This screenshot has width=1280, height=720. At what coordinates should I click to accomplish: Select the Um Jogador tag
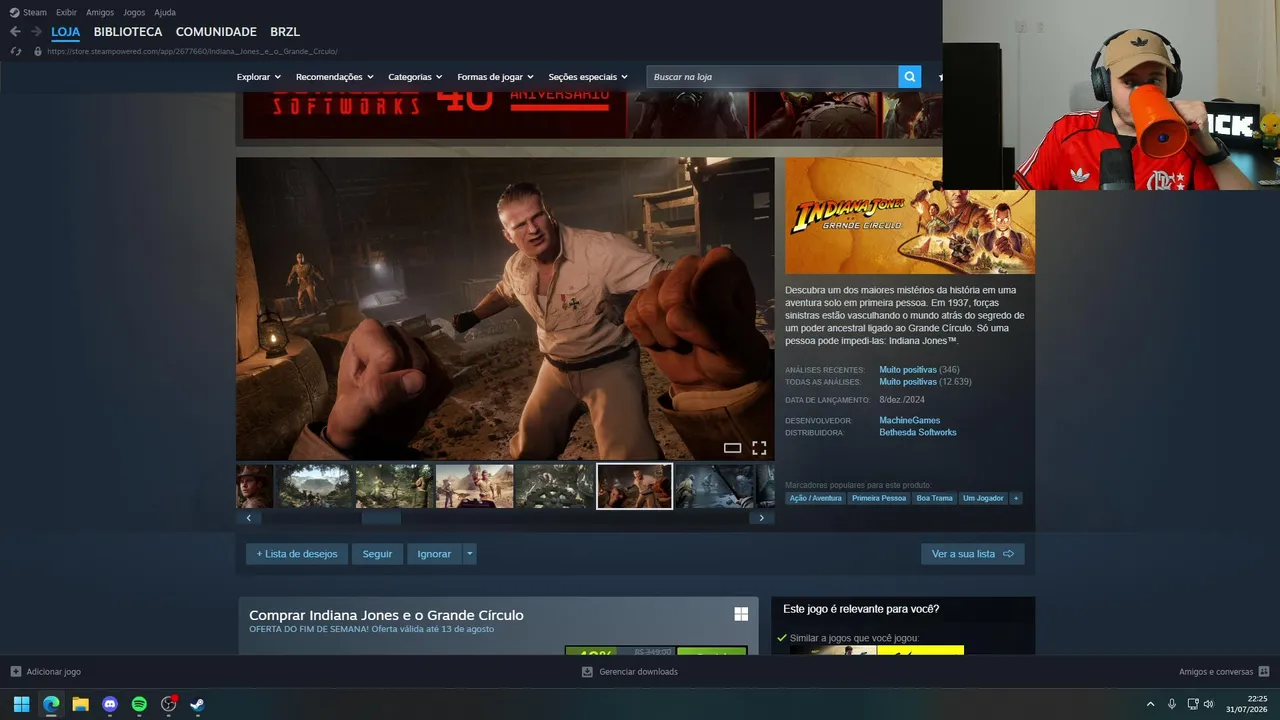(983, 498)
